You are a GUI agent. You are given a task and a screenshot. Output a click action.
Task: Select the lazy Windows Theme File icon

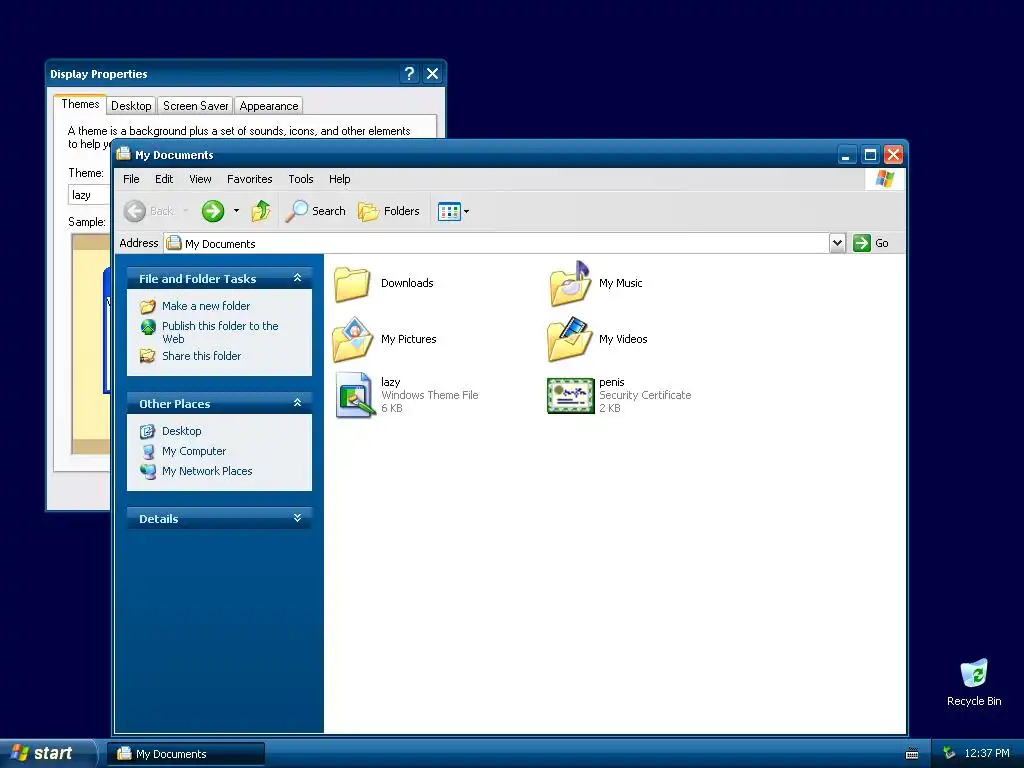353,394
